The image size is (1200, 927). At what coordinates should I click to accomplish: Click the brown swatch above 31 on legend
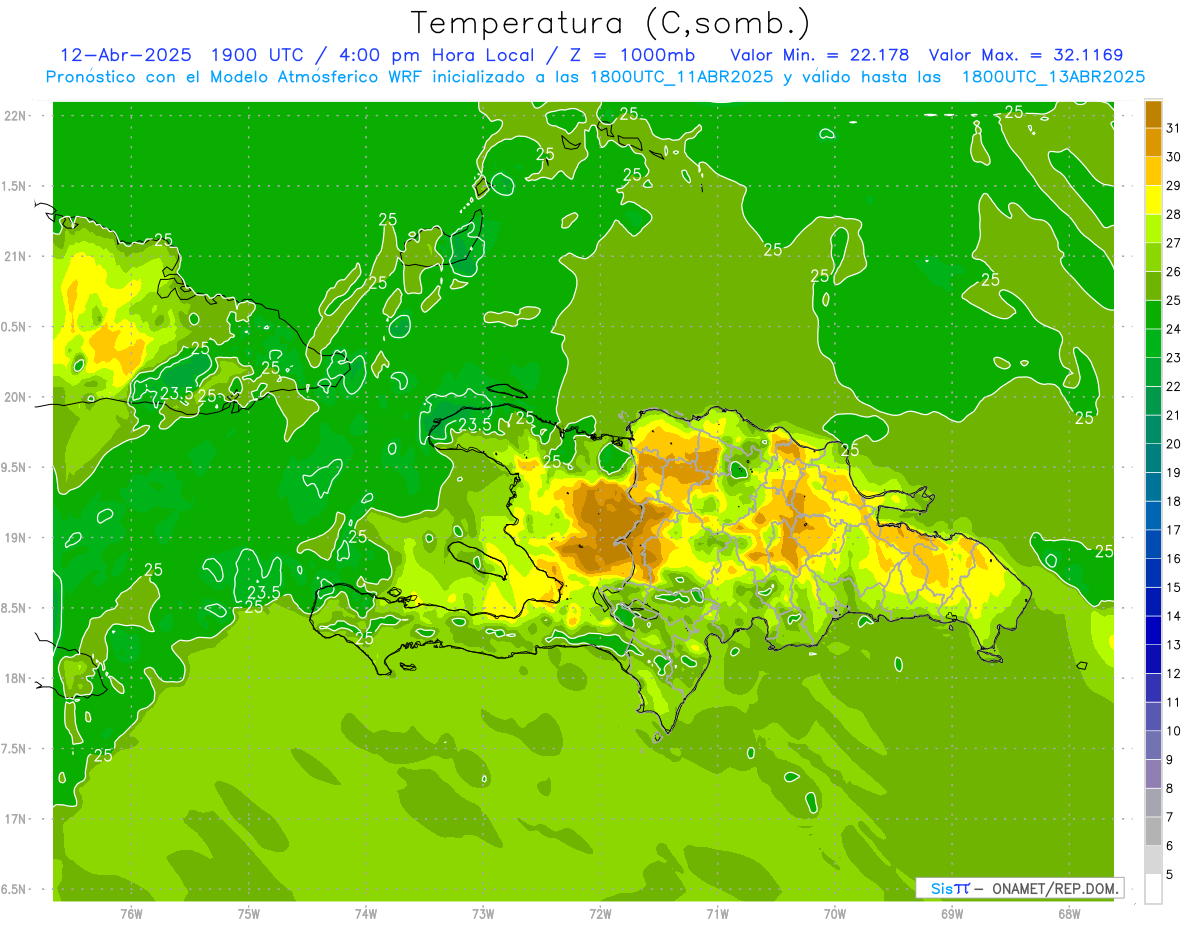point(1153,114)
